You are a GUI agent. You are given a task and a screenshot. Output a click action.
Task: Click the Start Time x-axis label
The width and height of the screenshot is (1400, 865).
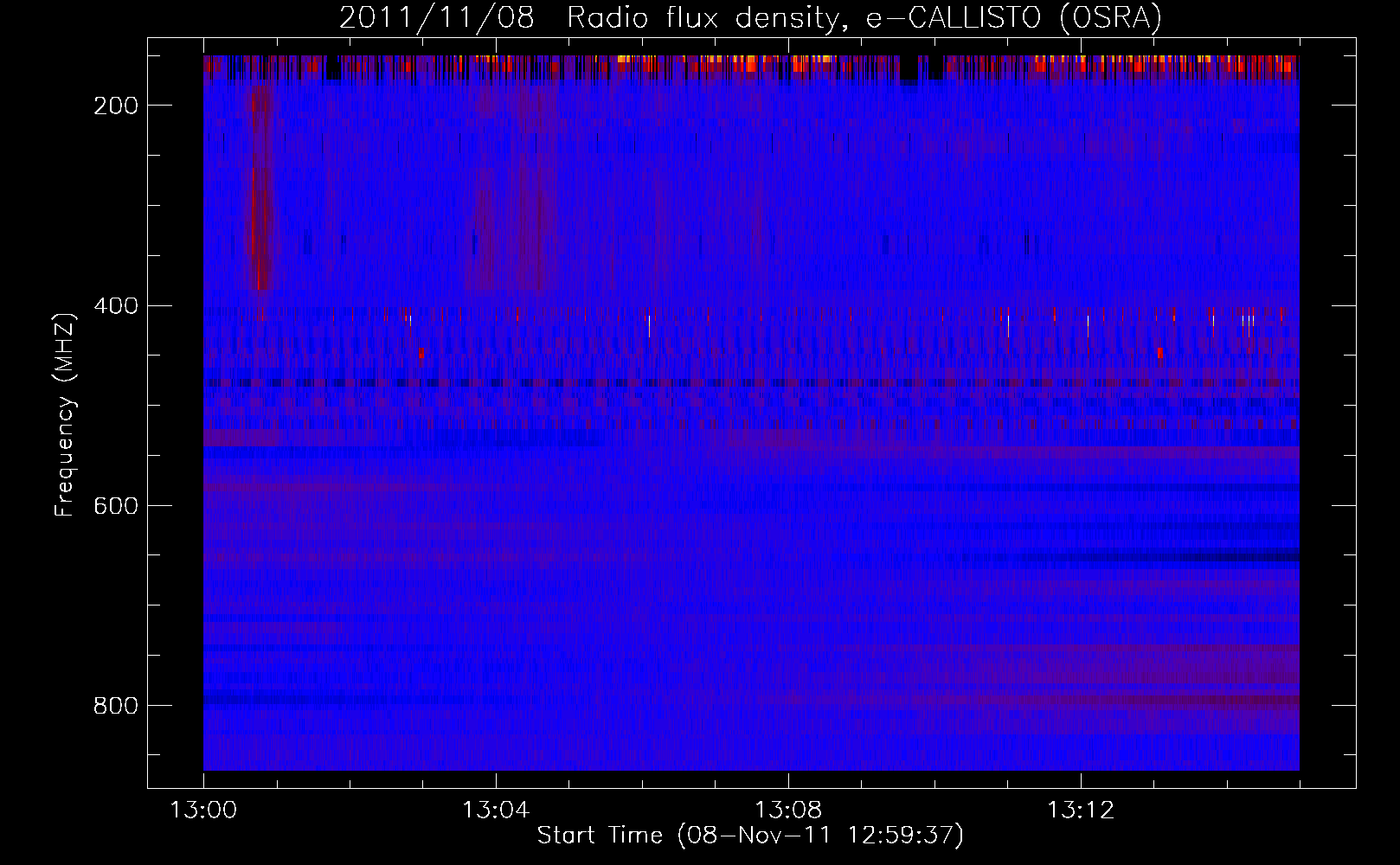750,836
